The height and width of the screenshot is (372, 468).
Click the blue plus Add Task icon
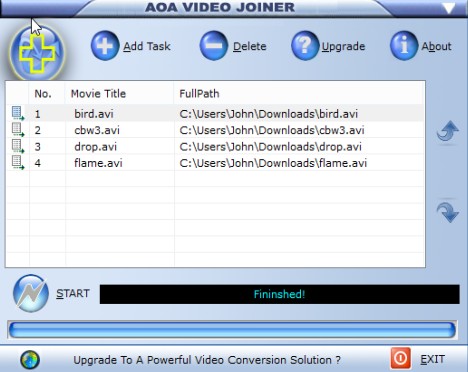[x=105, y=46]
